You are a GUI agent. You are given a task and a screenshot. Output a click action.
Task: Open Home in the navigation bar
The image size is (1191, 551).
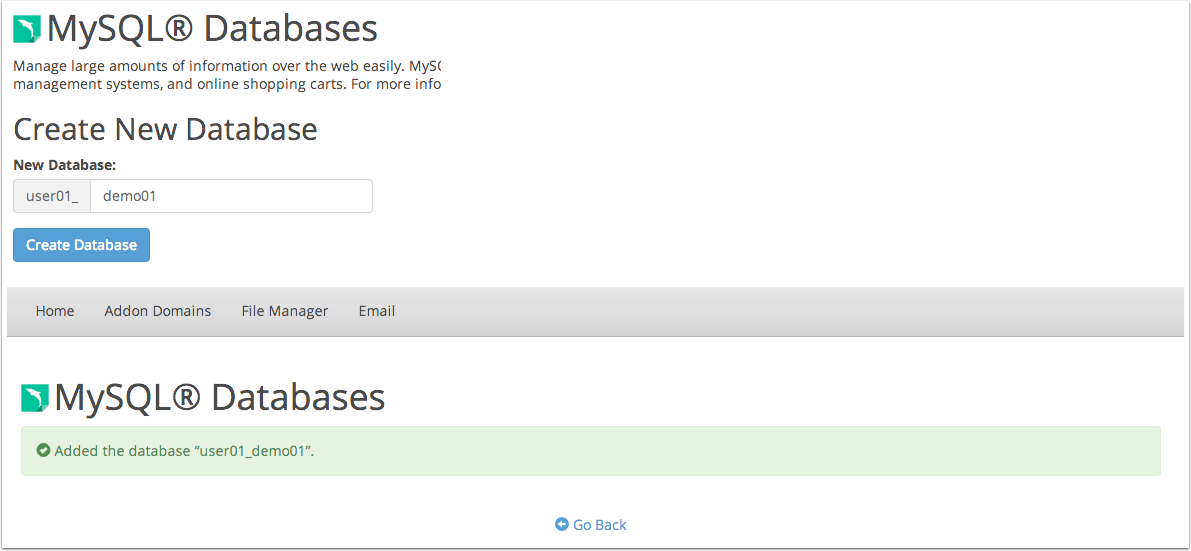[55, 311]
